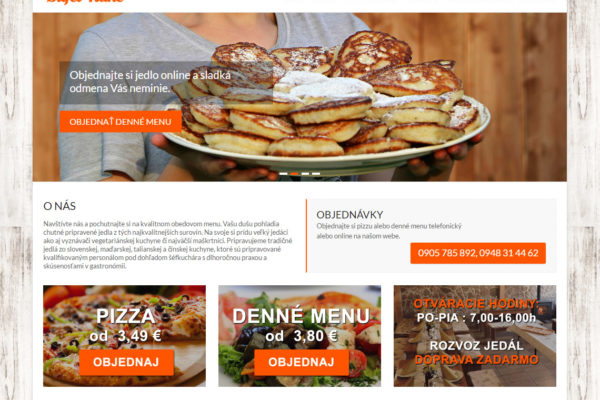
Task: Click the O NÁS heading
Action: coord(59,206)
